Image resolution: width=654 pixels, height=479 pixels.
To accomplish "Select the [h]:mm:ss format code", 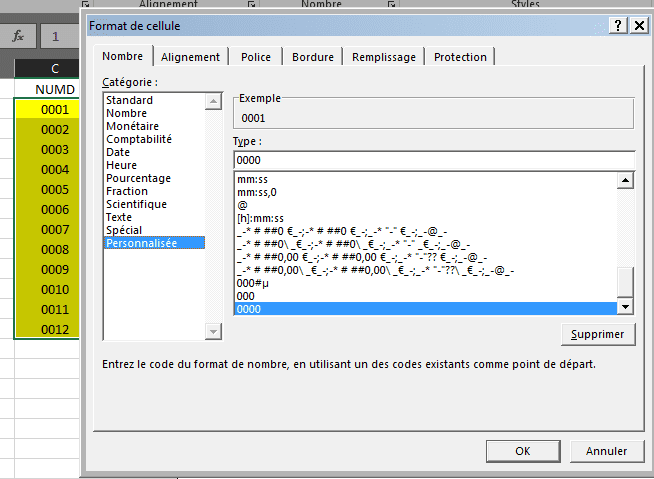I will [x=261, y=219].
